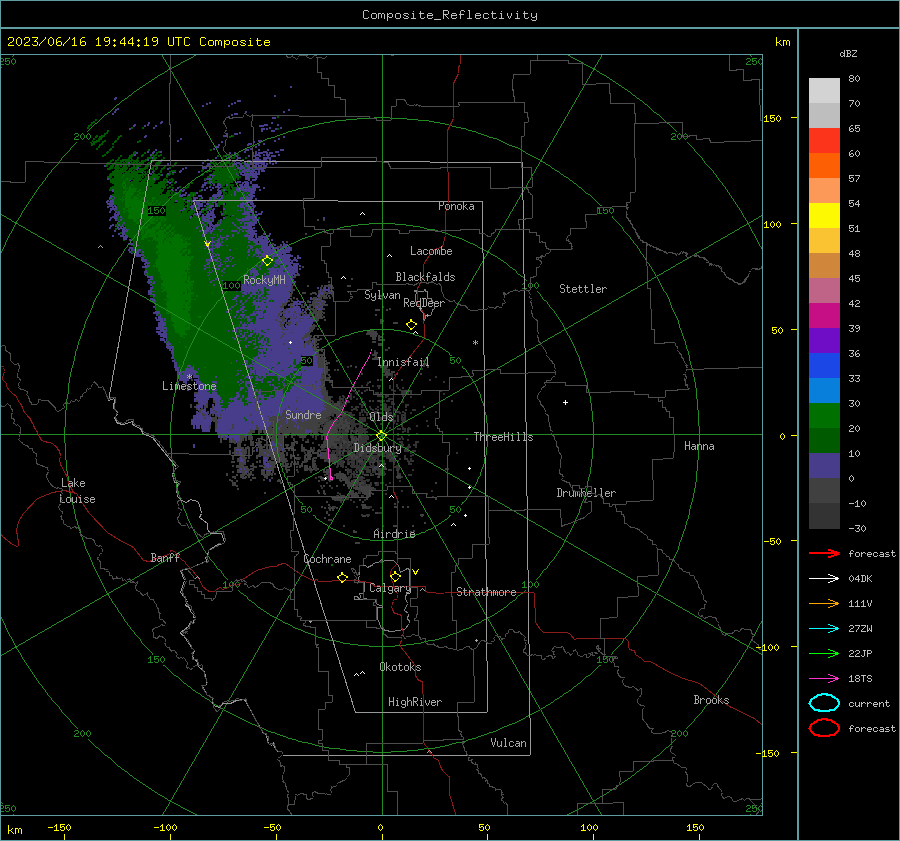Click the Okotoks city label
Image resolution: width=900 pixels, height=841 pixels.
pos(400,667)
